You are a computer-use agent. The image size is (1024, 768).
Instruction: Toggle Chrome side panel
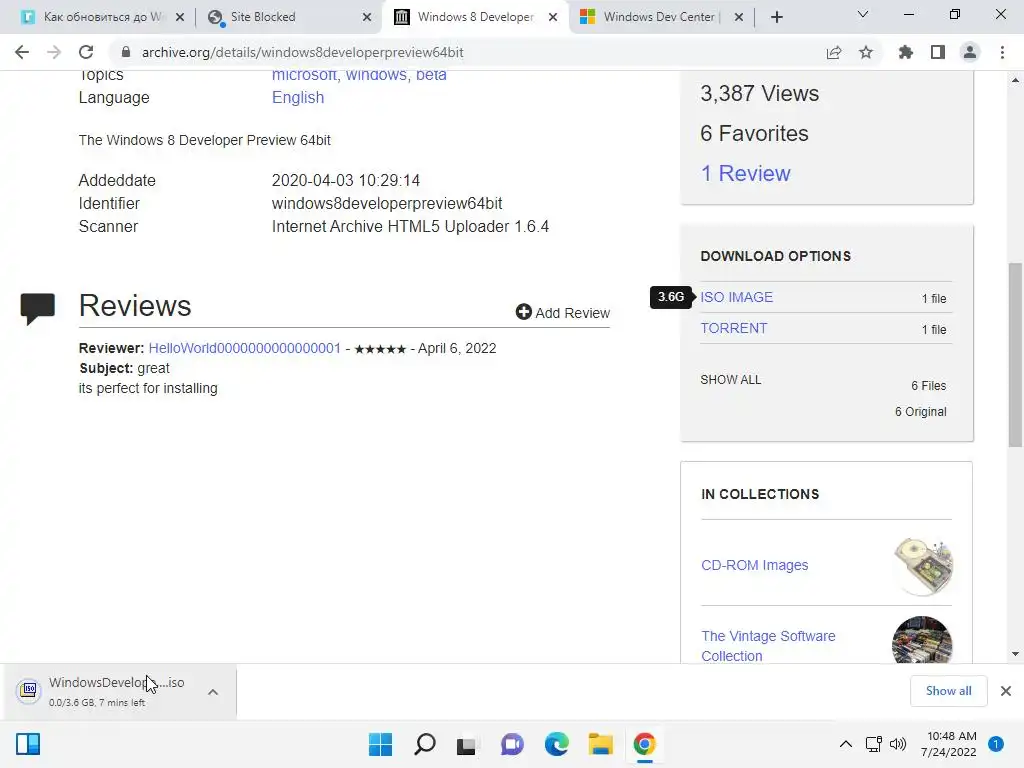pyautogui.click(x=938, y=52)
